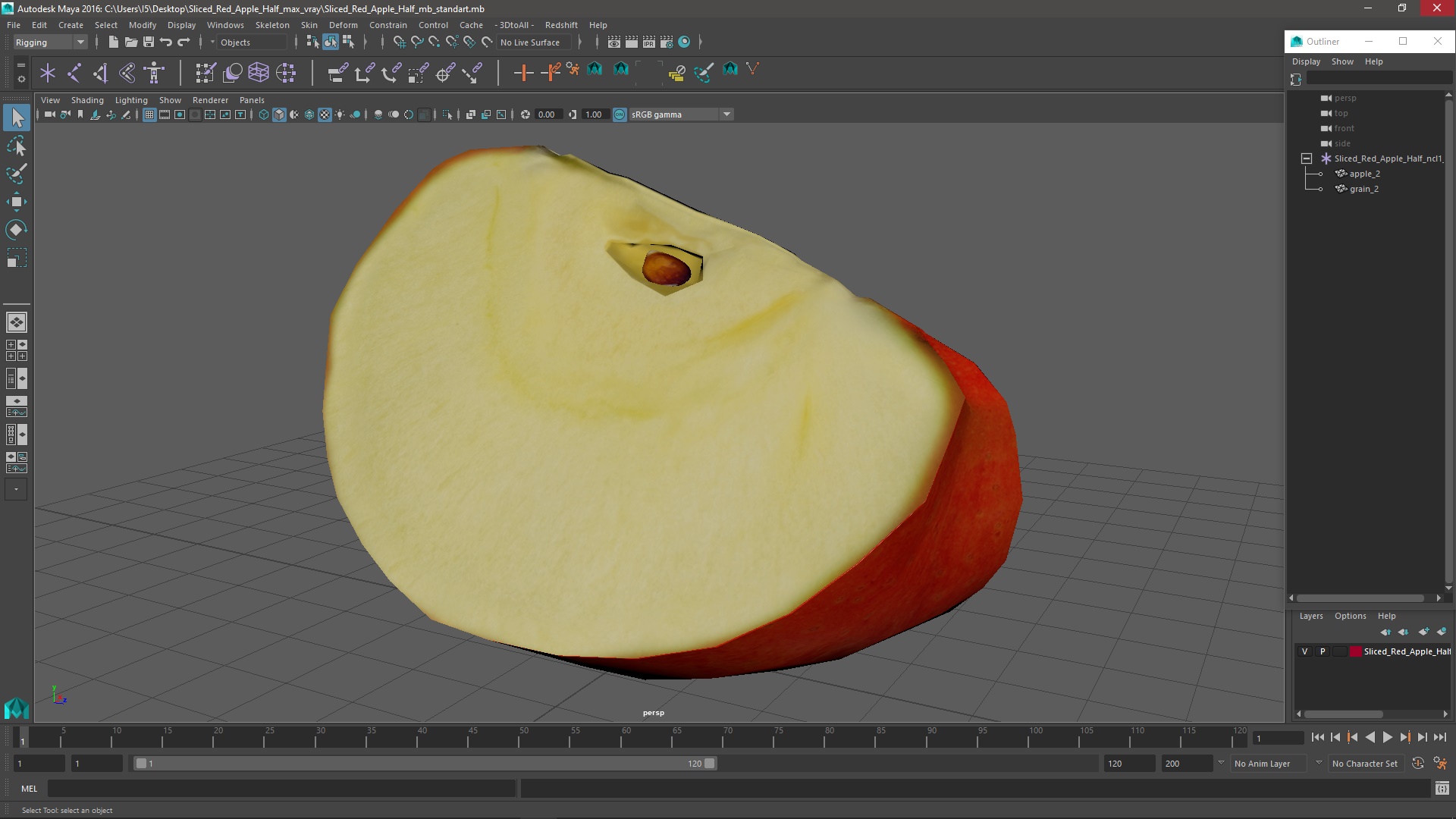This screenshot has height=819, width=1456.
Task: Click the MEL command input field
Action: pyautogui.click(x=281, y=789)
